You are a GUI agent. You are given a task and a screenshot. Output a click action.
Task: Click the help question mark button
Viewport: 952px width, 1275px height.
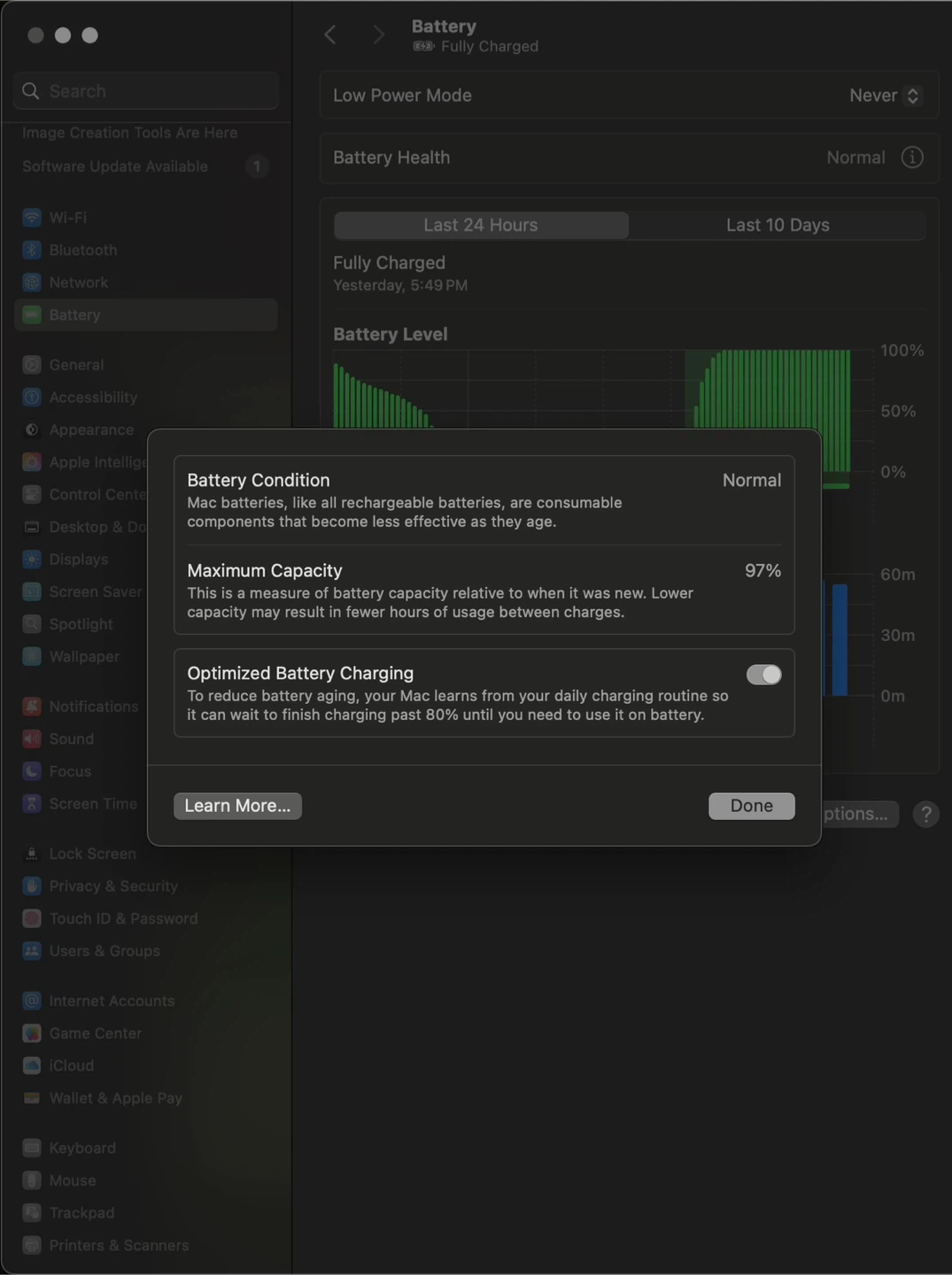click(x=925, y=814)
